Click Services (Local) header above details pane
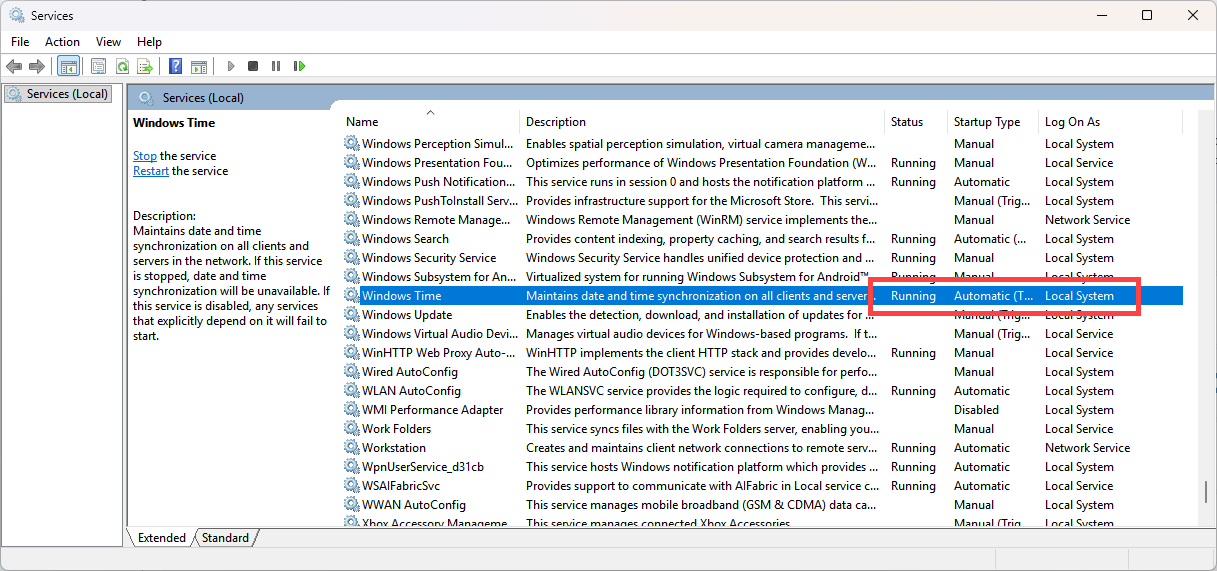Screen dimensions: 1217x571 [203, 98]
